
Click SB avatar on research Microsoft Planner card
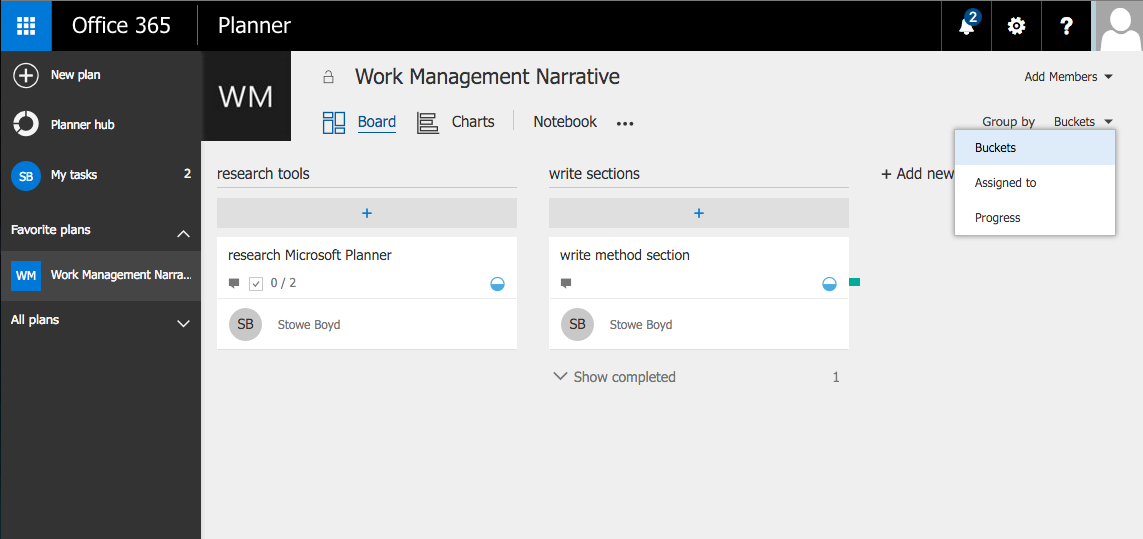click(246, 325)
